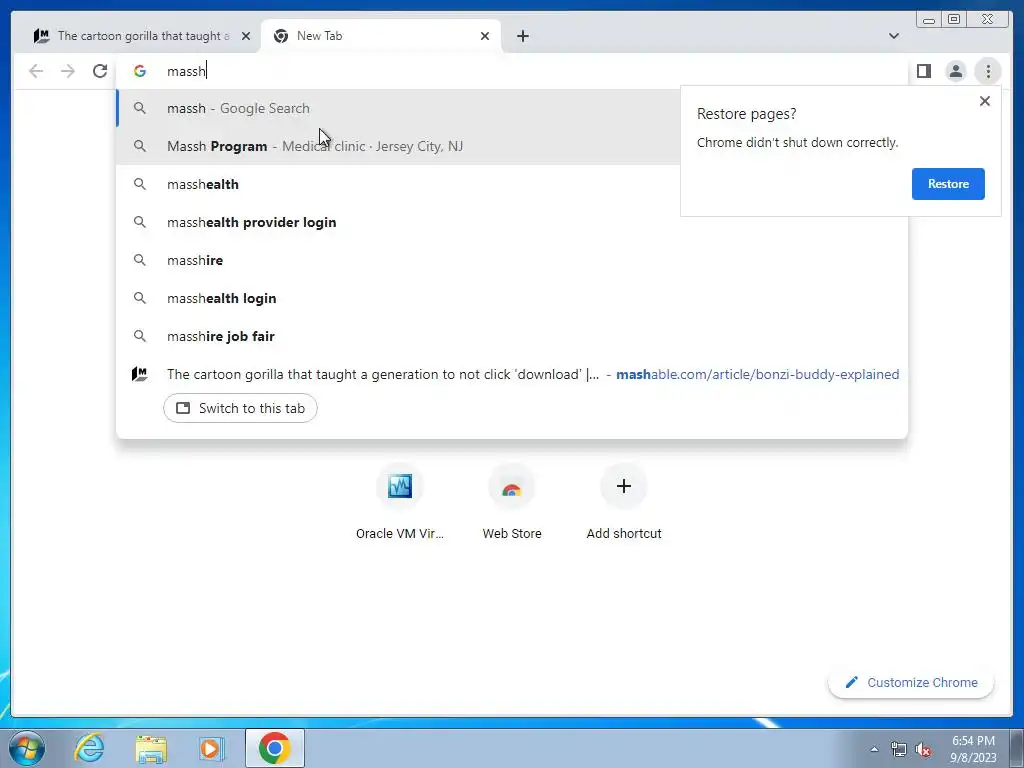Open a new tab with the plus icon
Image resolution: width=1024 pixels, height=768 pixels.
click(522, 36)
